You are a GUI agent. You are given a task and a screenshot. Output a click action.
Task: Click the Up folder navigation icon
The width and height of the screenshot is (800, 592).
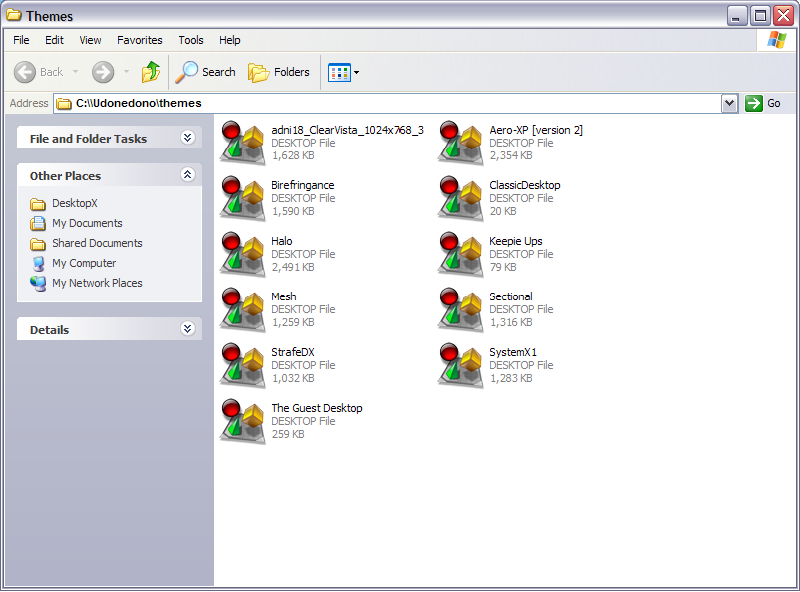pyautogui.click(x=152, y=72)
